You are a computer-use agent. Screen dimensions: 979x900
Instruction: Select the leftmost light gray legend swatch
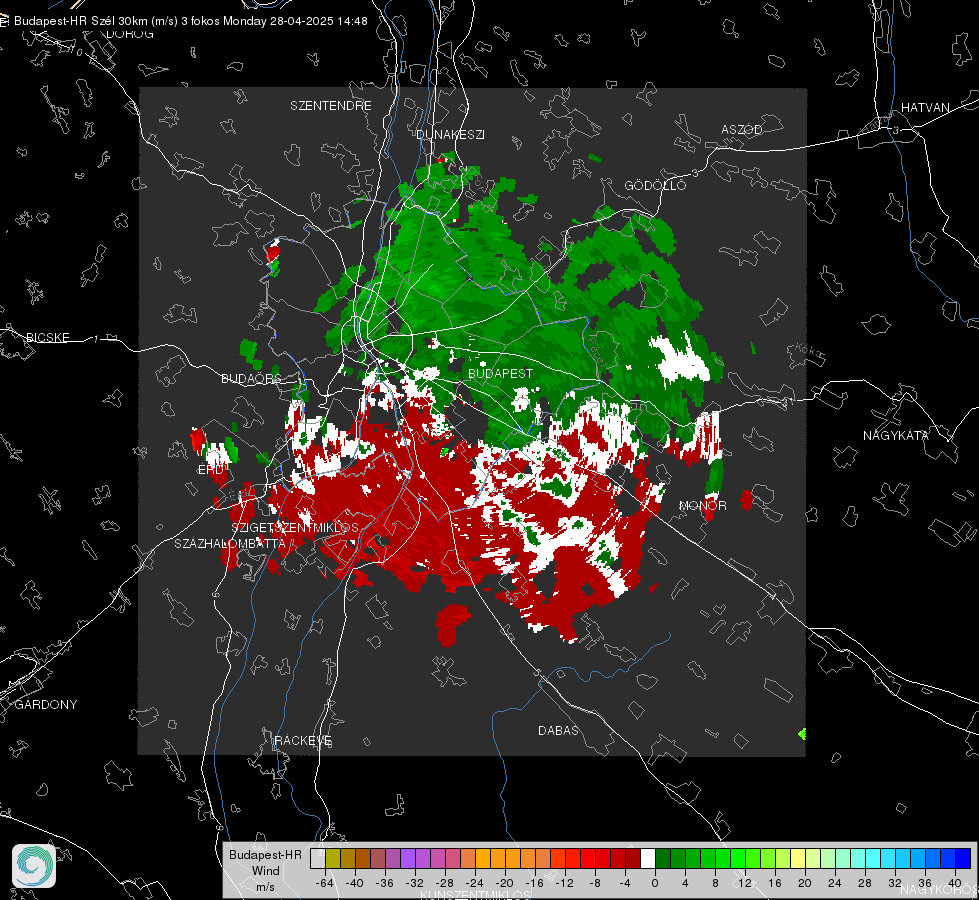coord(318,859)
